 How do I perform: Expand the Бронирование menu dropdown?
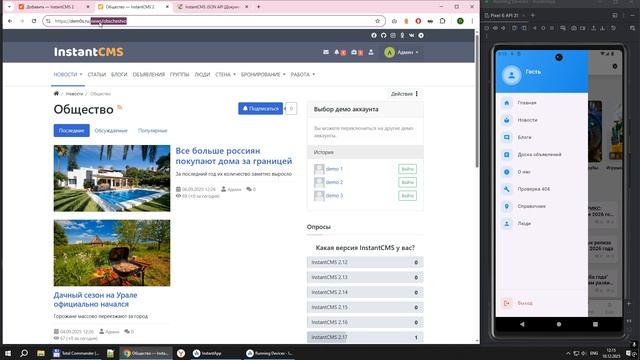click(x=263, y=74)
